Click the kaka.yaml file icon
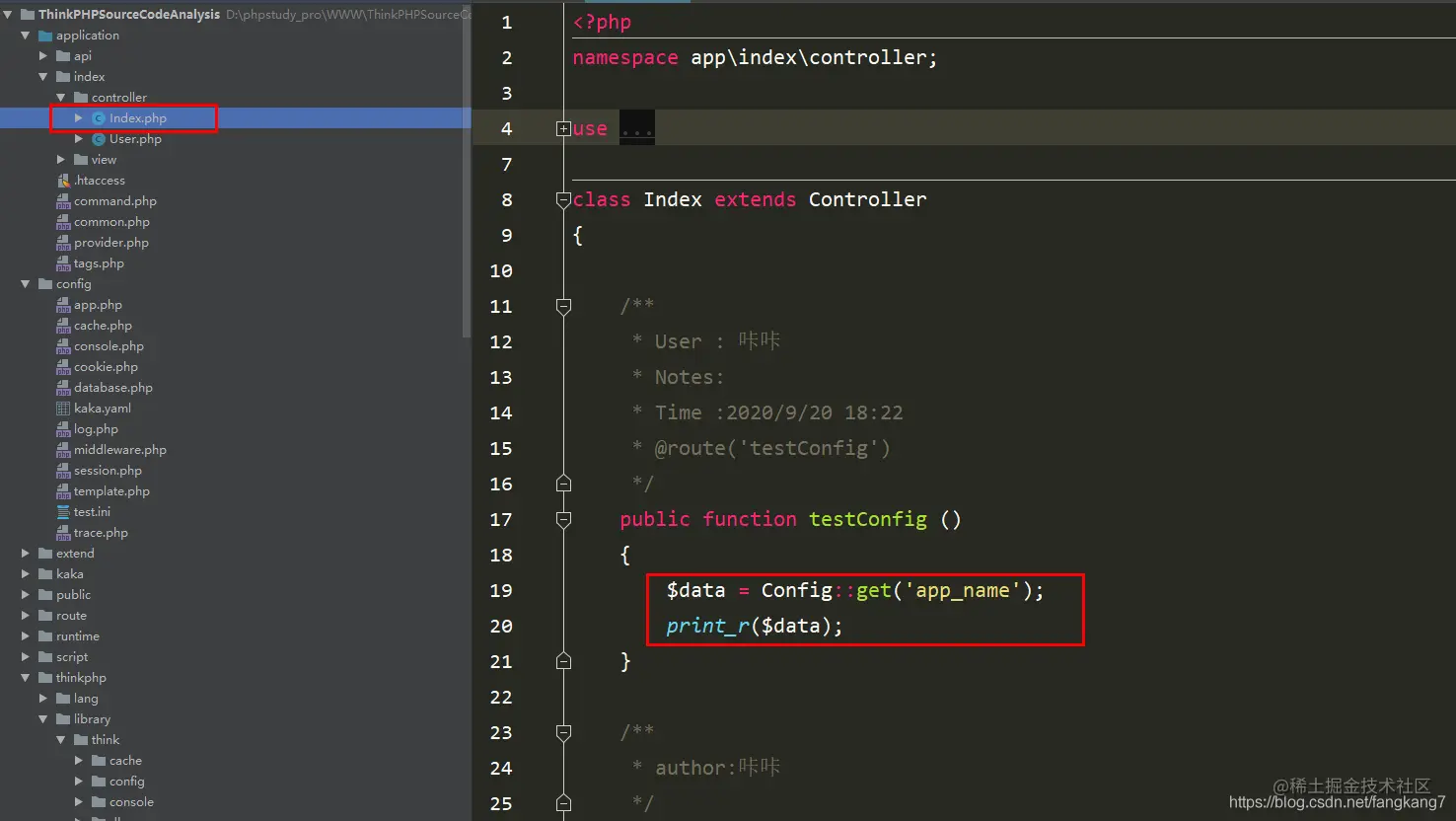This screenshot has width=1456, height=821. point(63,408)
